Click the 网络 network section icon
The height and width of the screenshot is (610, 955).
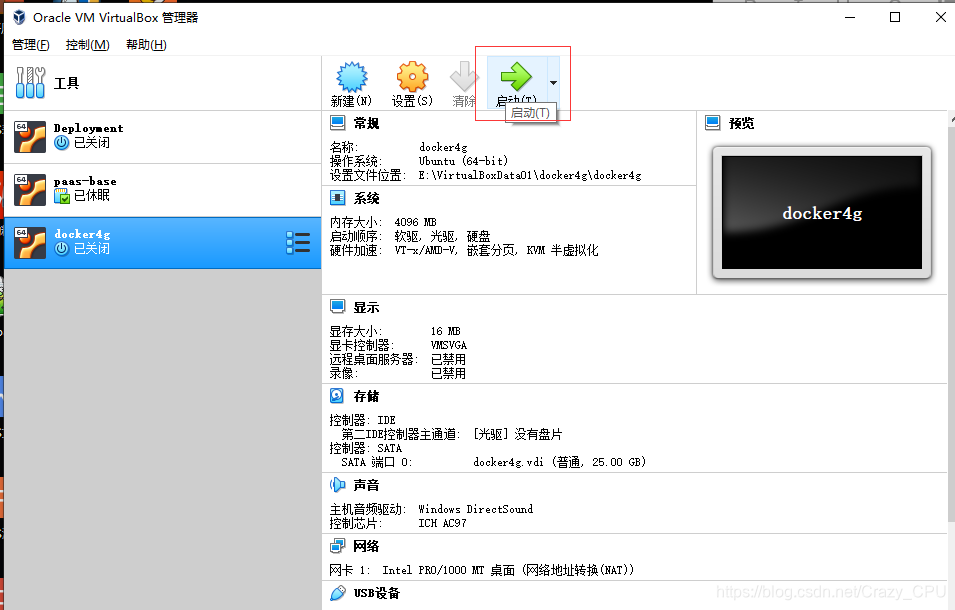click(337, 545)
